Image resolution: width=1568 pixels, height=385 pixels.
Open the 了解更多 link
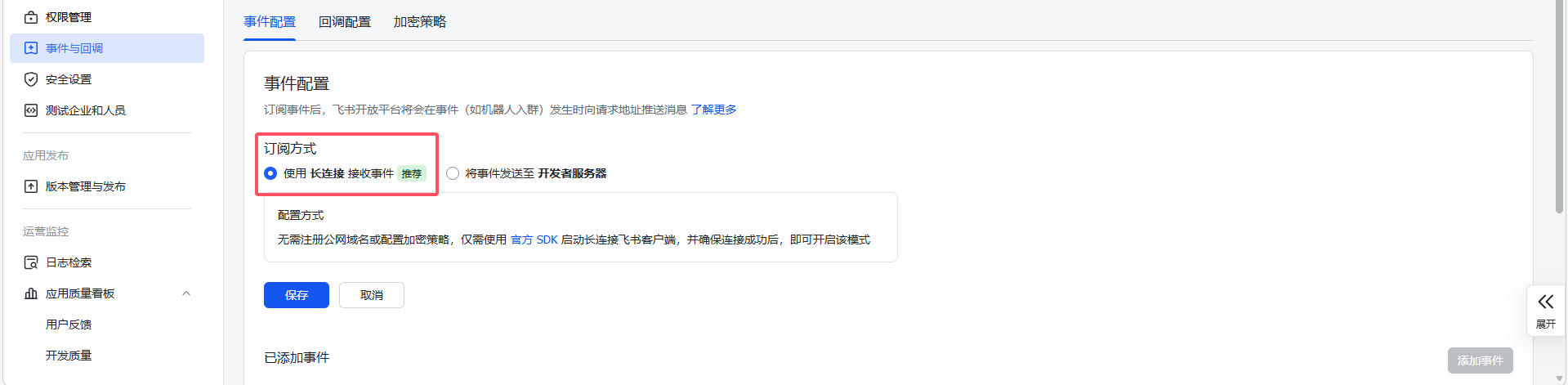[x=713, y=110]
